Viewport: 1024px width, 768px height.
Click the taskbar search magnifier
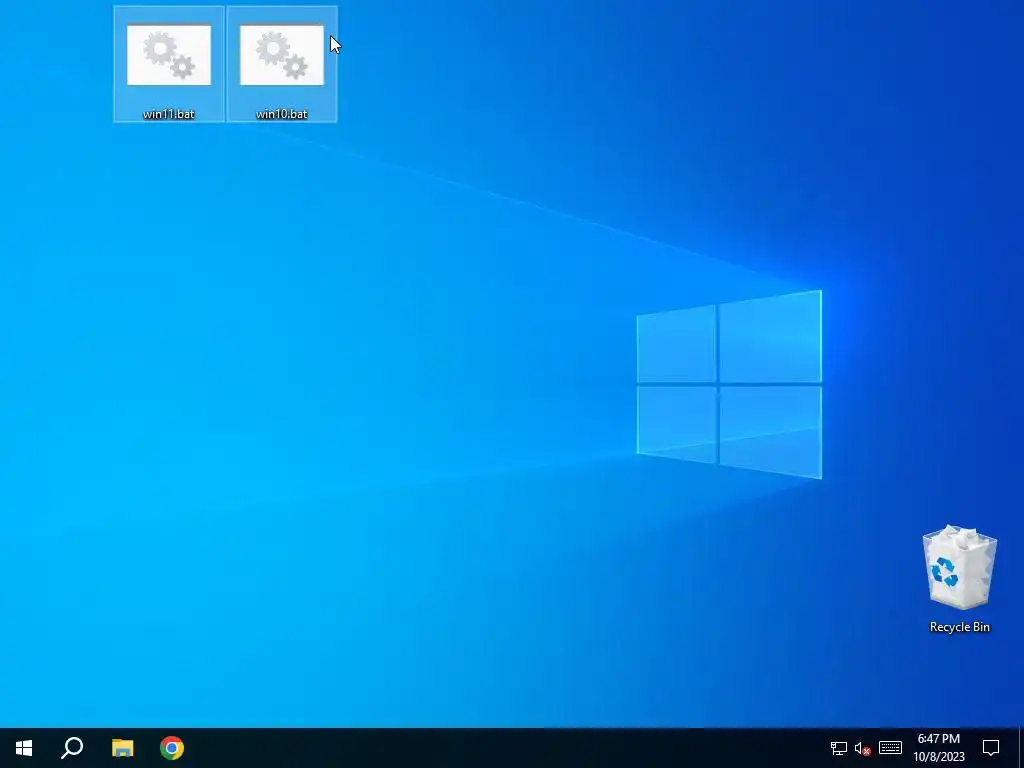[x=72, y=748]
